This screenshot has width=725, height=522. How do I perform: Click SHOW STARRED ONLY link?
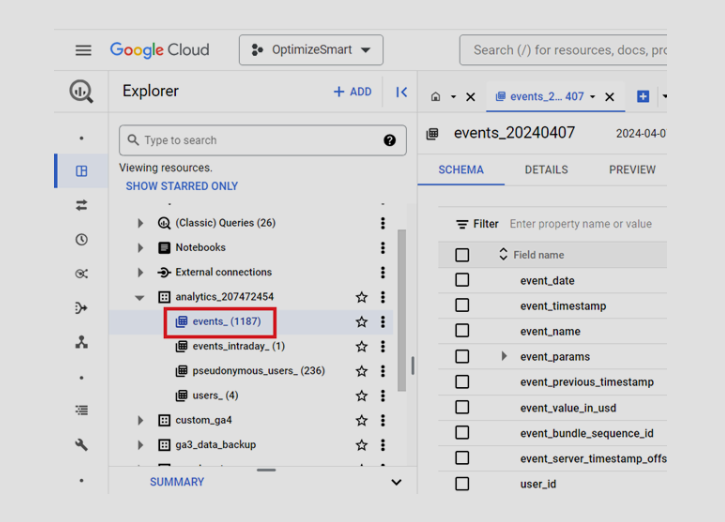[x=182, y=186]
